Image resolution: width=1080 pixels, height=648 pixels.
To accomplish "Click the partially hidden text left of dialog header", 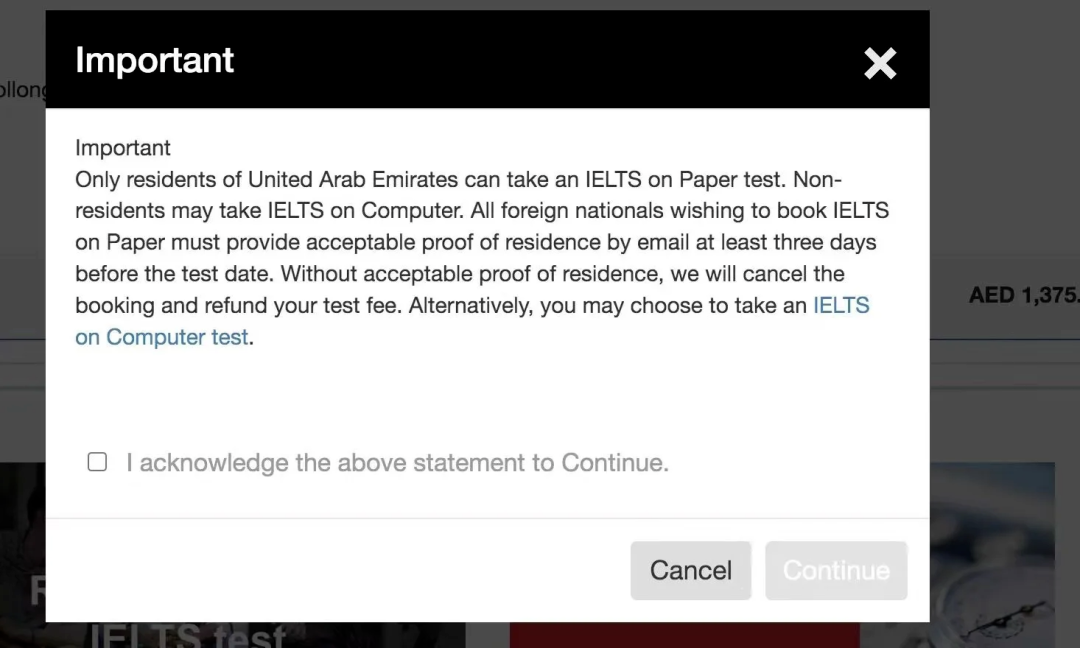I will tap(23, 90).
